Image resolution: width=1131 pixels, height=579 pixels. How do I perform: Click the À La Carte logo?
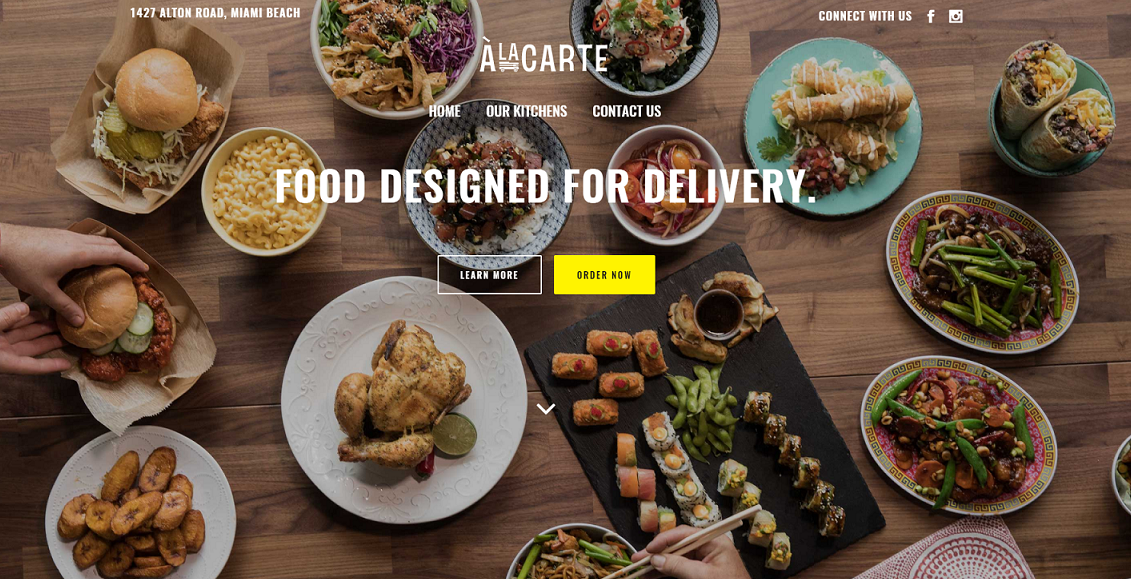tap(544, 57)
